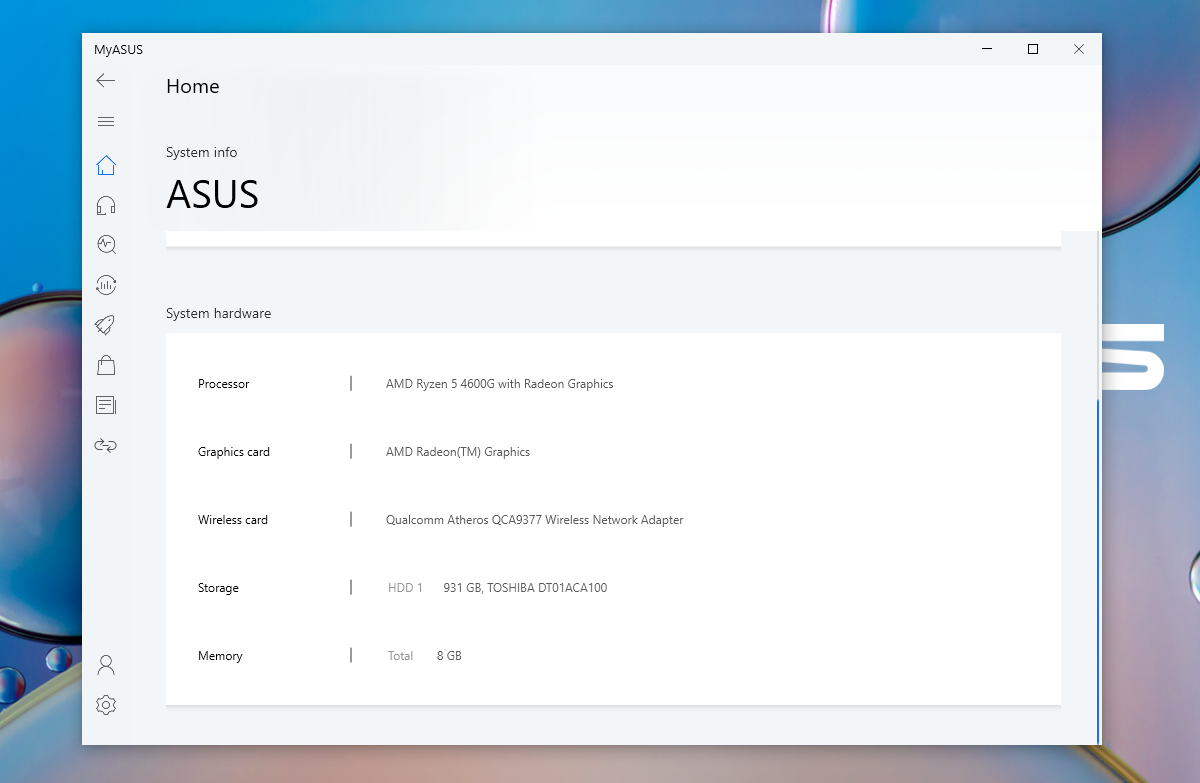Click the 8 GB memory value

[x=449, y=656]
